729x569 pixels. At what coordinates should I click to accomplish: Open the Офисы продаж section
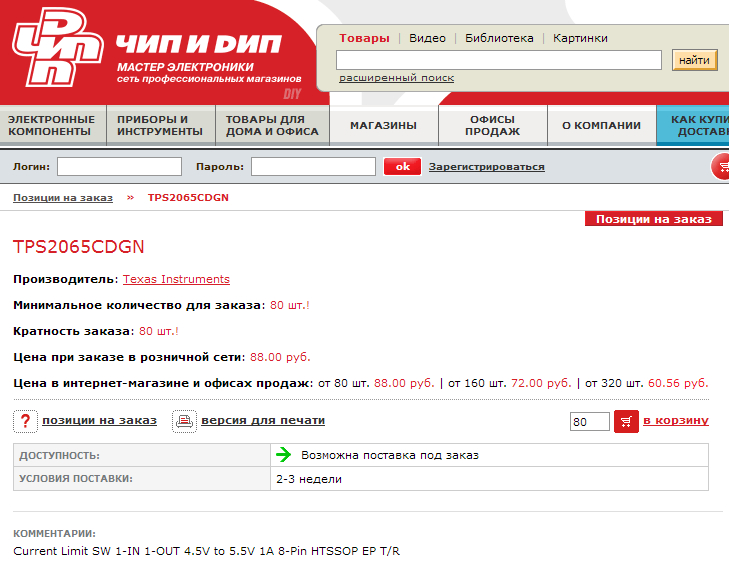[x=492, y=126]
